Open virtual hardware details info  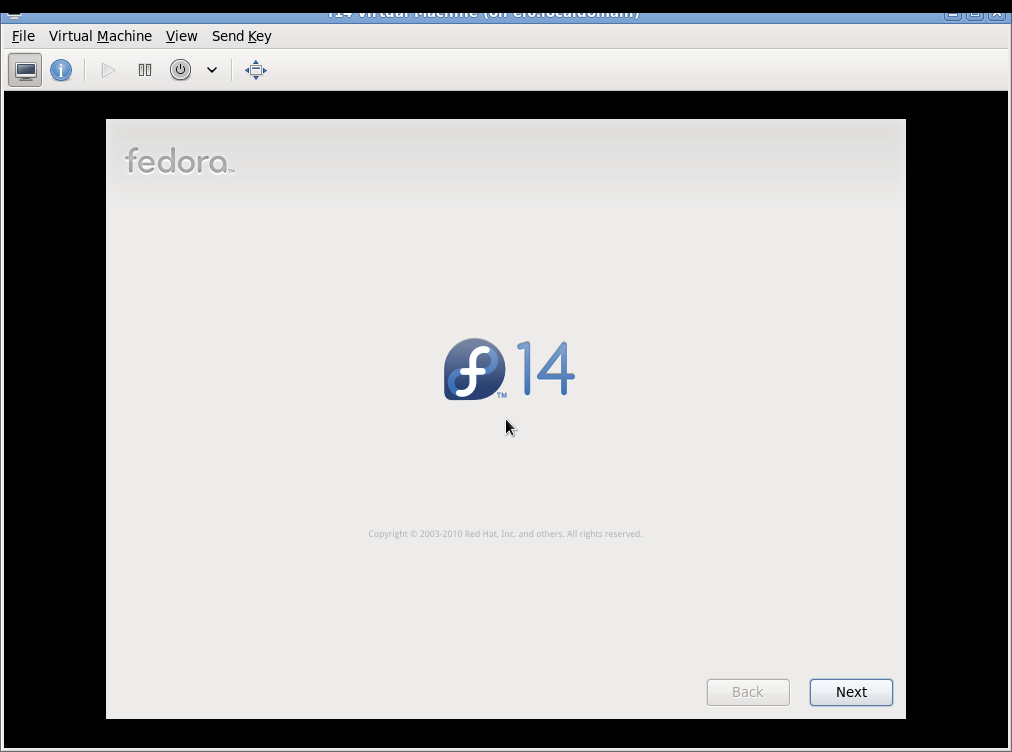pyautogui.click(x=61, y=70)
